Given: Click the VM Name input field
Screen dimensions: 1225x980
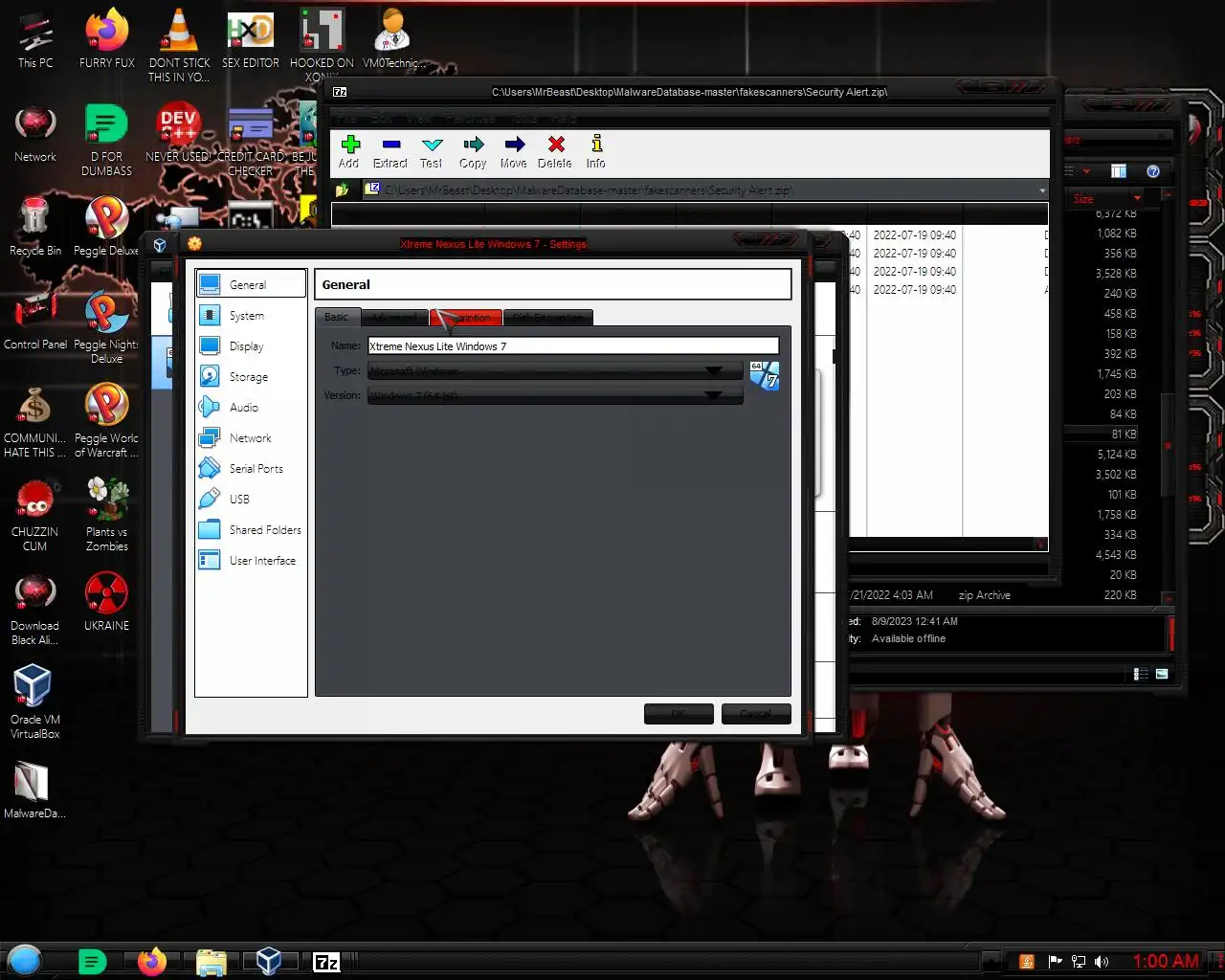Looking at the screenshot, I should pyautogui.click(x=573, y=346).
